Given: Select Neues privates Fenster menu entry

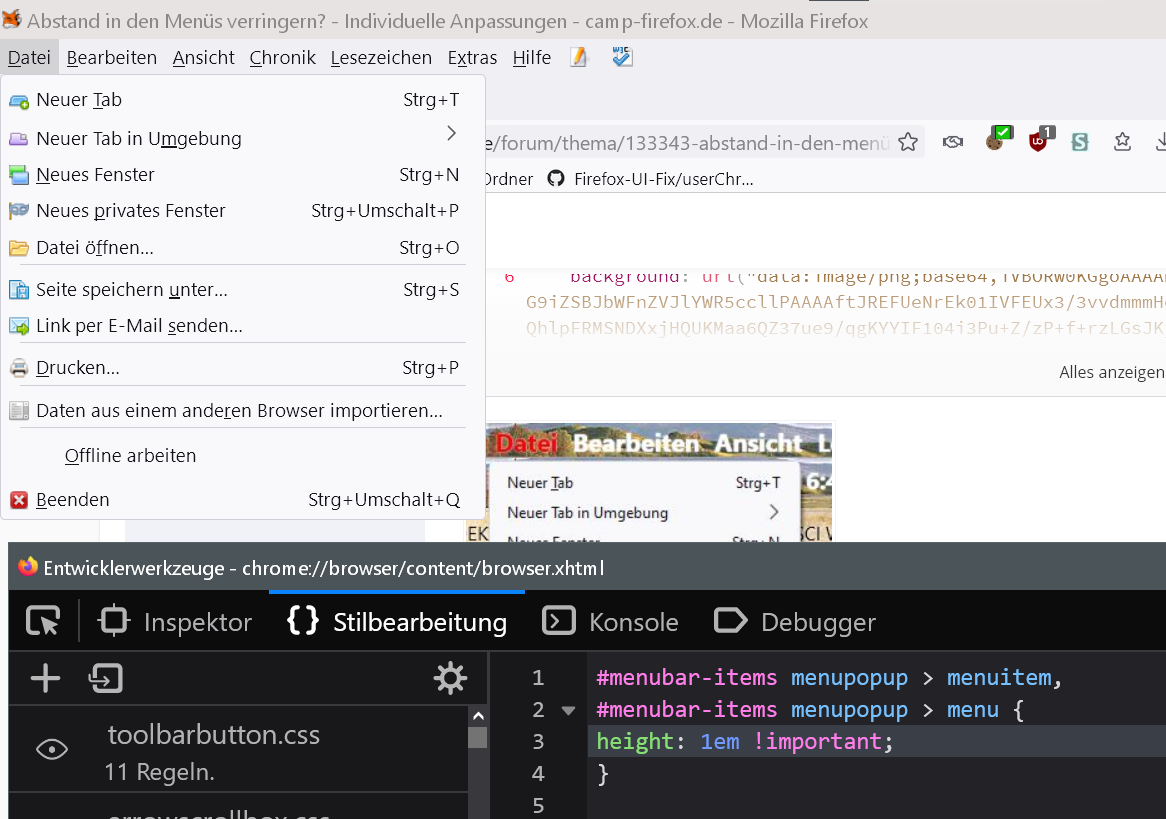Looking at the screenshot, I should point(130,211).
